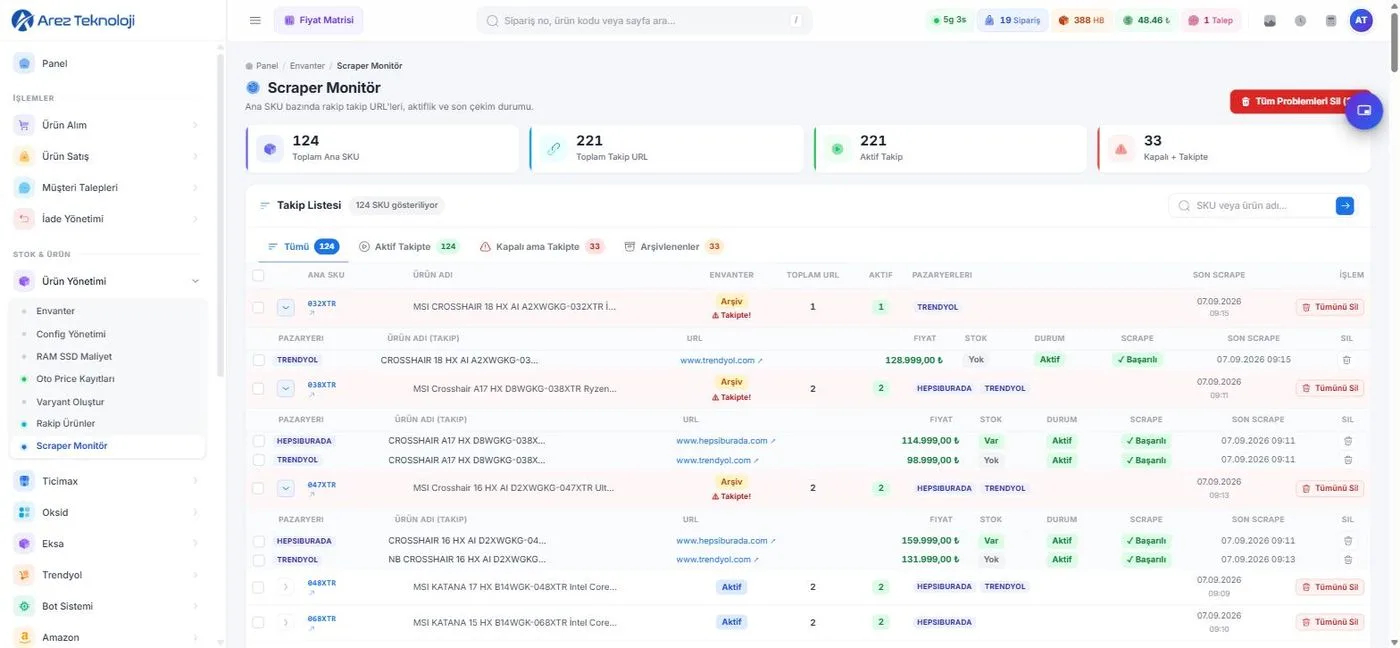1400x648 pixels.
Task: Expand the 068XTR row
Action: tap(285, 622)
